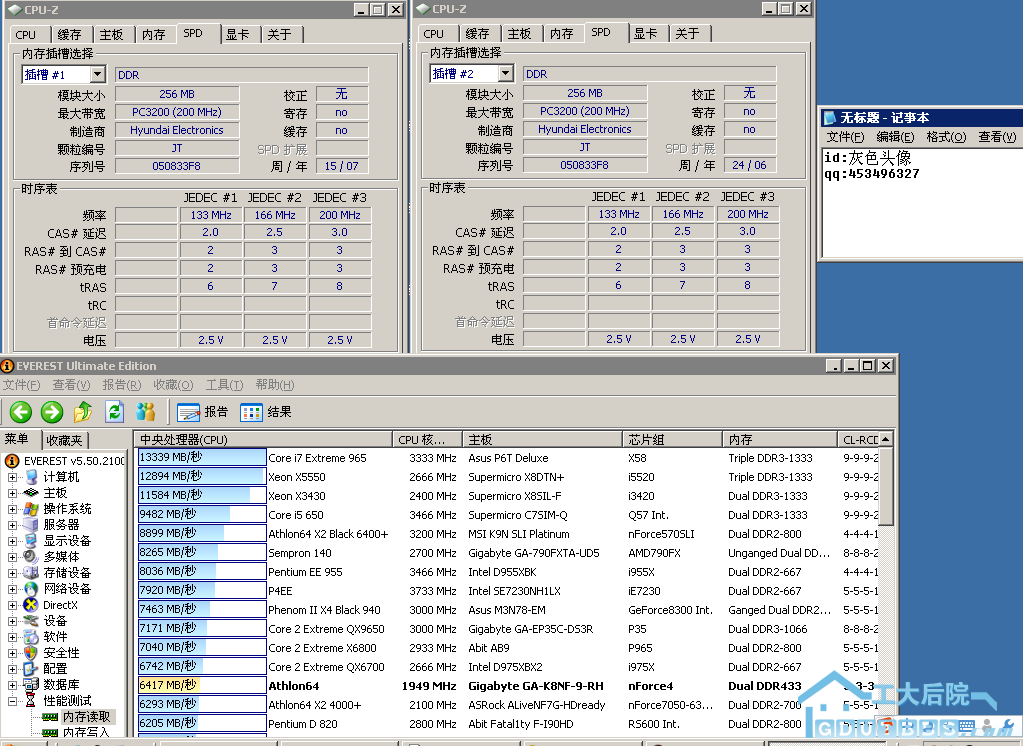Switch to 显卡 tab in left CPU-Z window
The image size is (1023, 746).
pos(237,35)
